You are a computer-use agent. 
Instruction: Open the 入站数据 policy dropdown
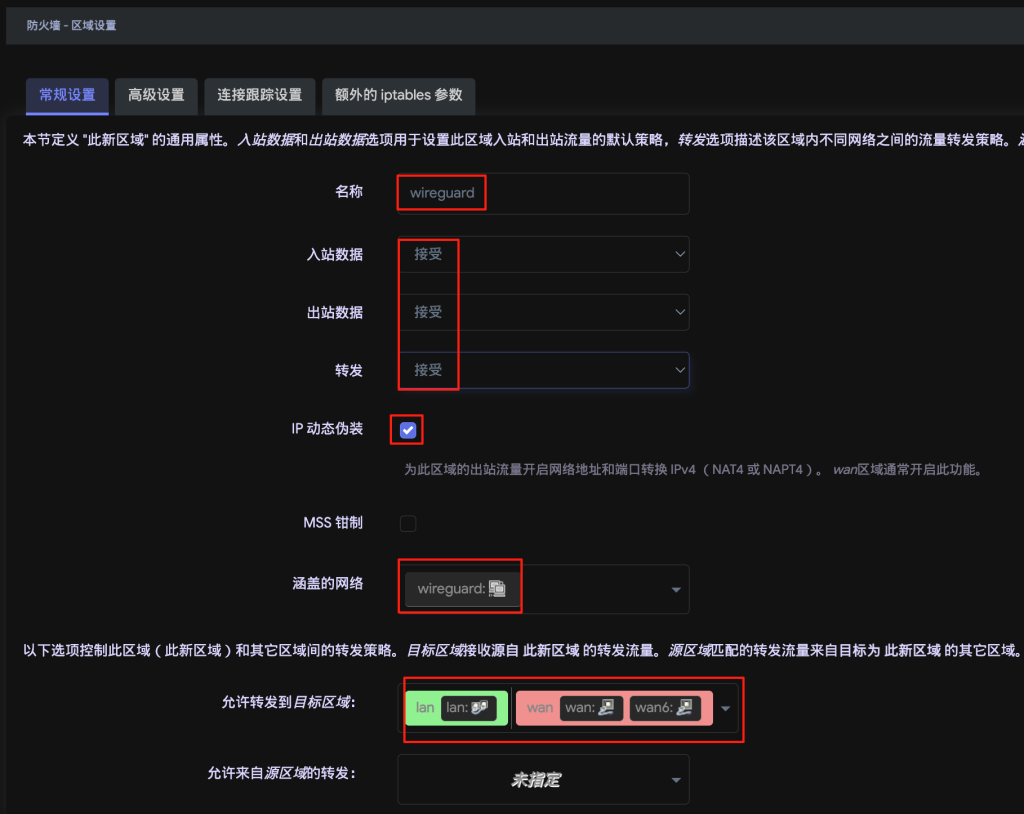(543, 254)
